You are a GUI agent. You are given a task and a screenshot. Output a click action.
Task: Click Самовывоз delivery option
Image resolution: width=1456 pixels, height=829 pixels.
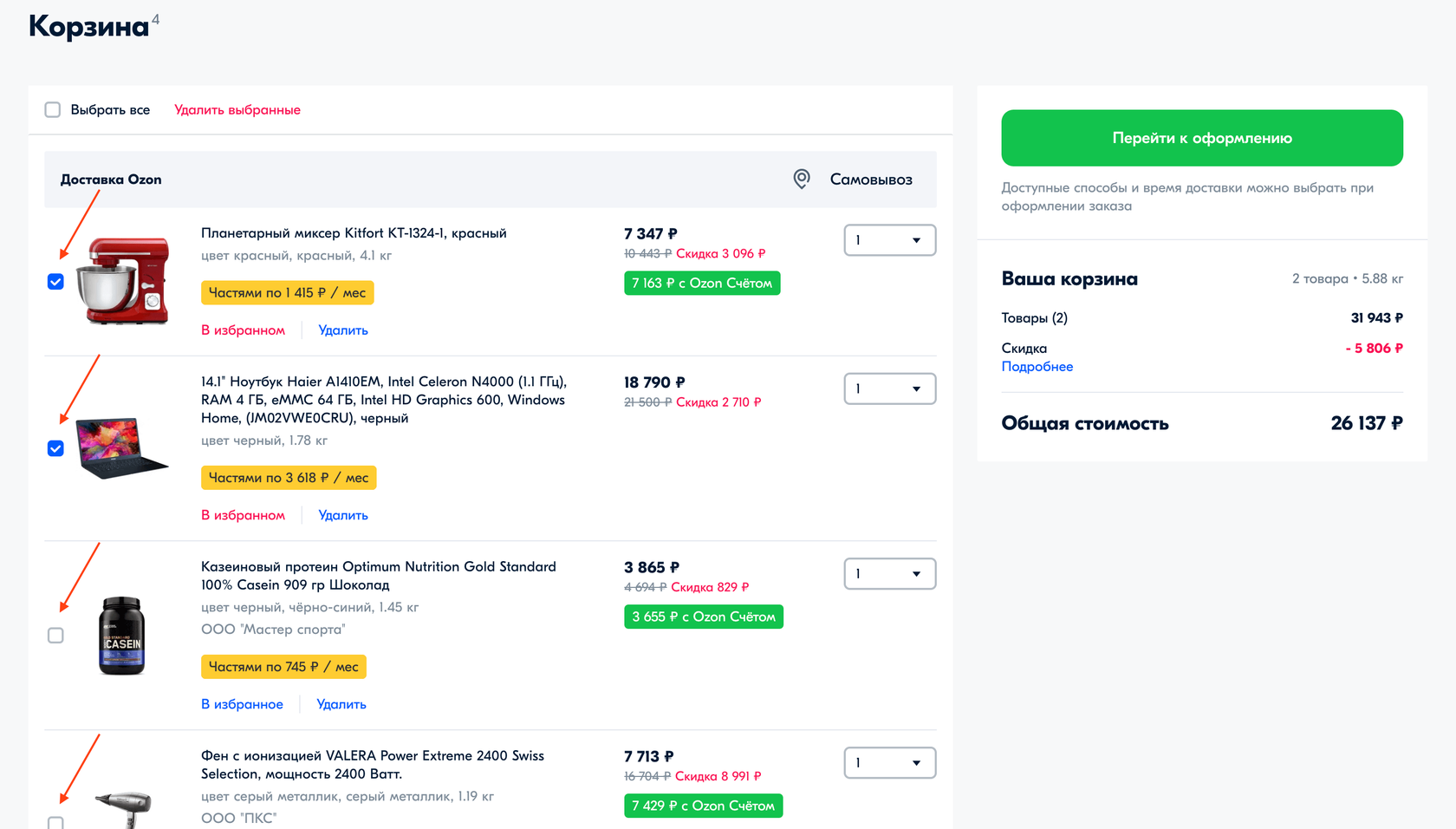[x=871, y=180]
